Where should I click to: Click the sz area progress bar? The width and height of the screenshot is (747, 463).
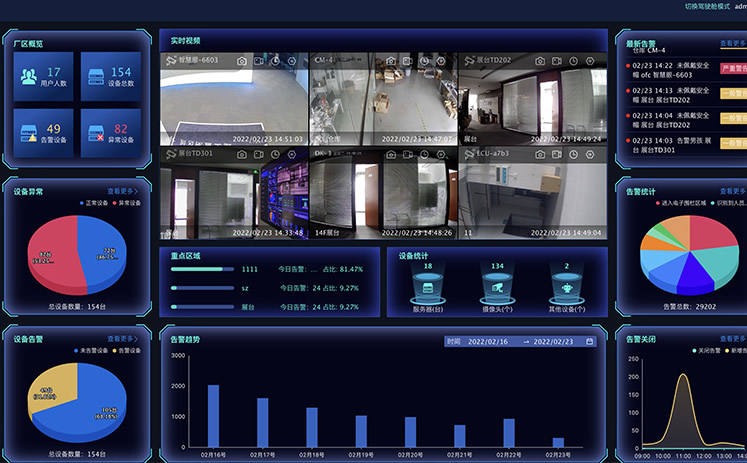(202, 288)
